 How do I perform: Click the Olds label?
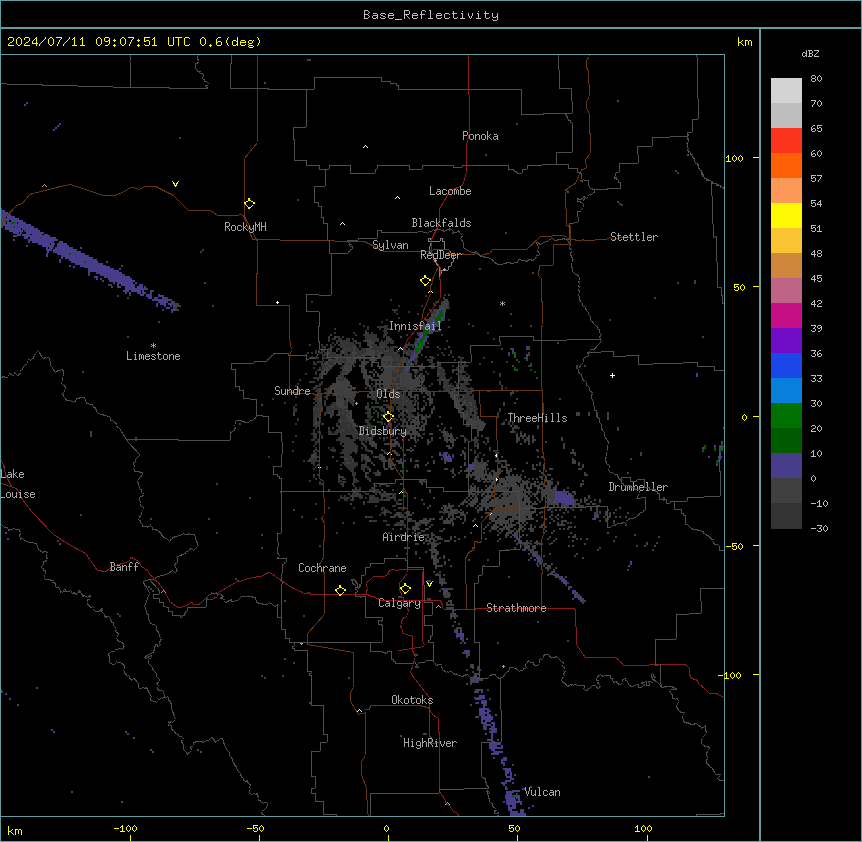tap(388, 394)
